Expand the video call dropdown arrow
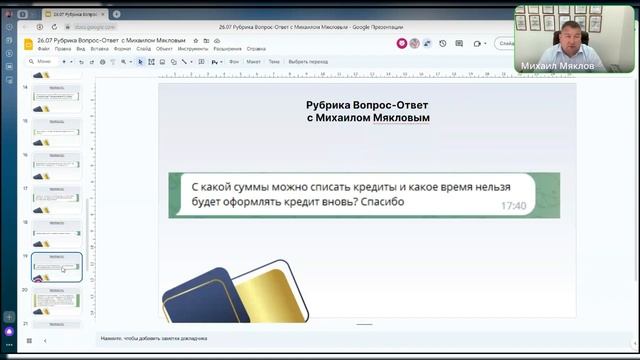This screenshot has width=640, height=360. coord(485,43)
